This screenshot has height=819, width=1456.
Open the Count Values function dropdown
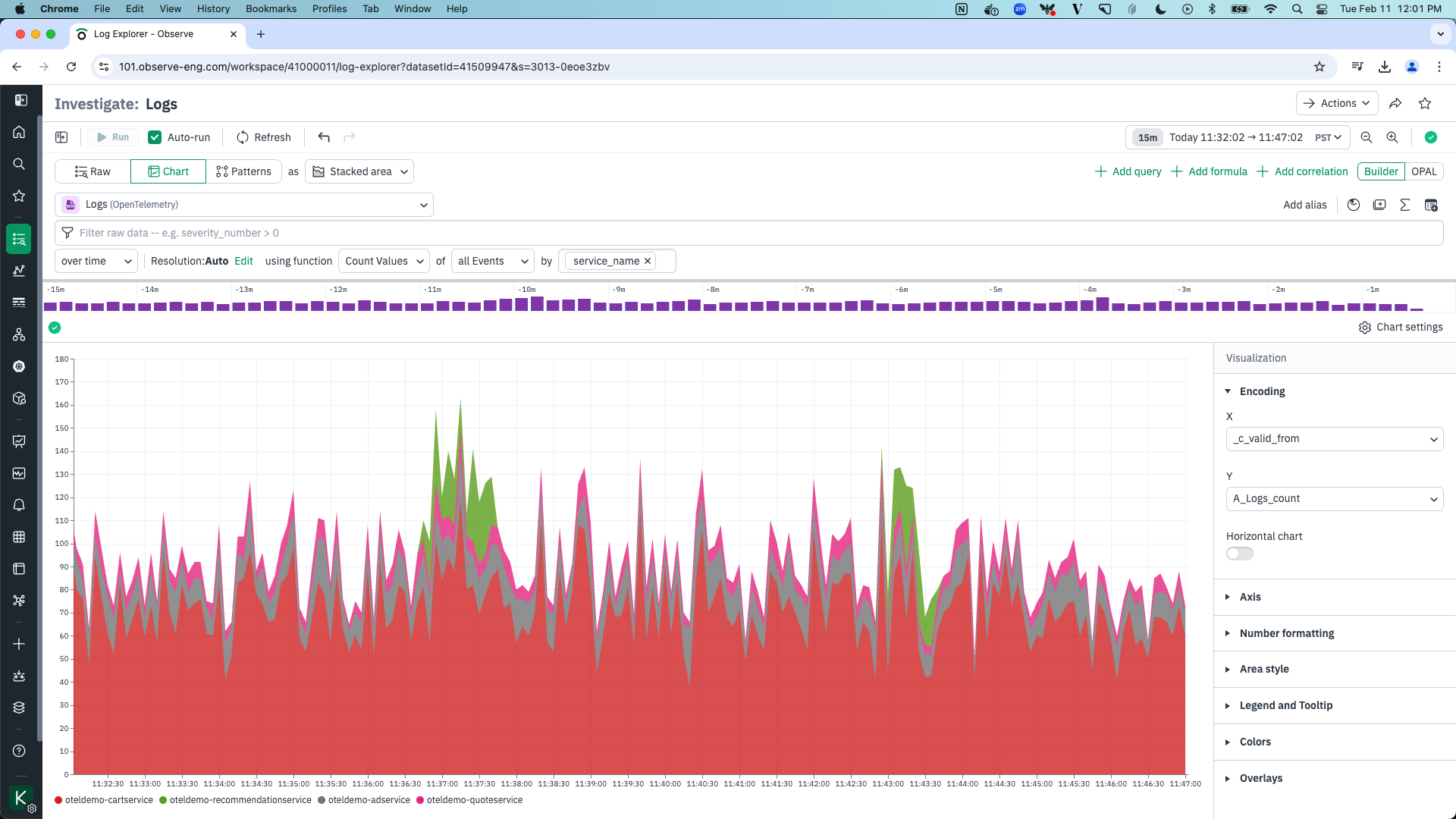[x=384, y=261]
